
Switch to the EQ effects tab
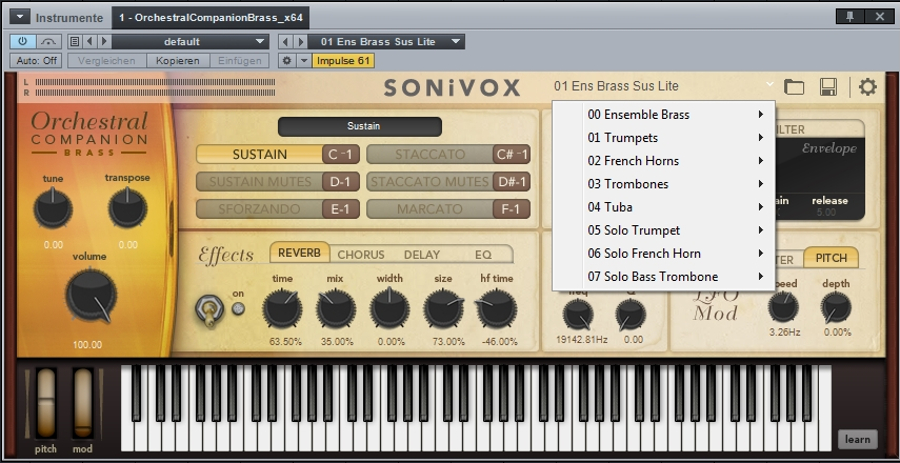point(483,254)
